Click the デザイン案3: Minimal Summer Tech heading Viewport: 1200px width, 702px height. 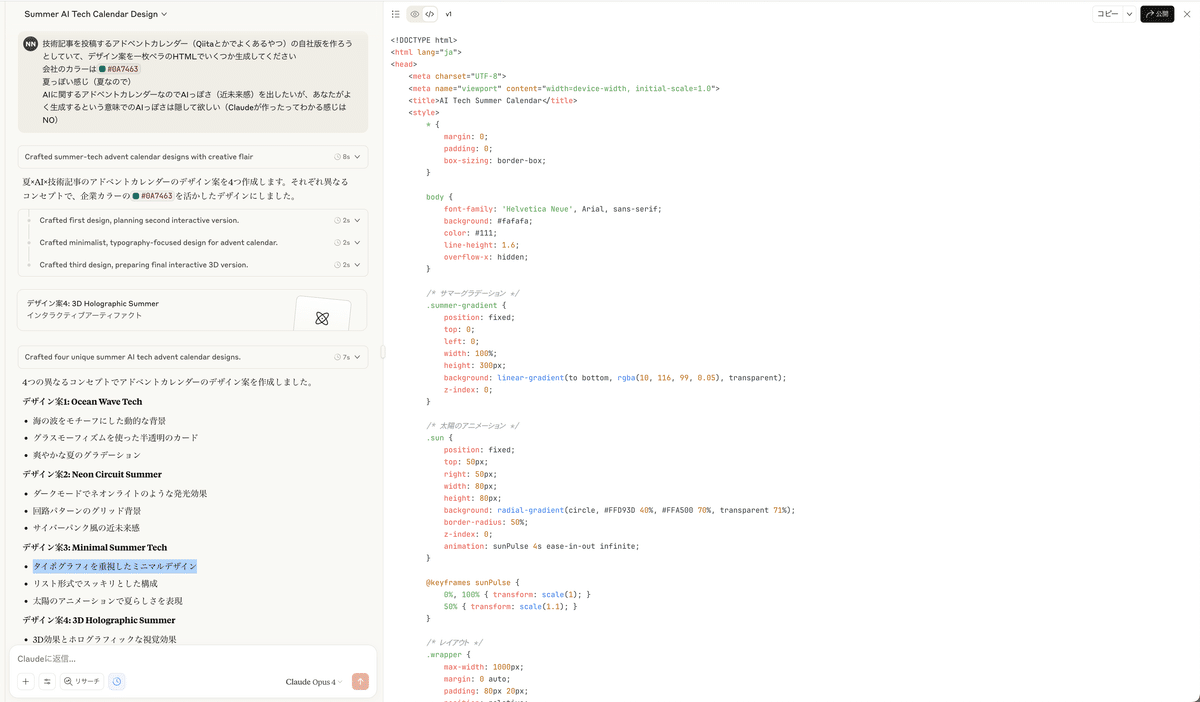pyautogui.click(x=95, y=548)
